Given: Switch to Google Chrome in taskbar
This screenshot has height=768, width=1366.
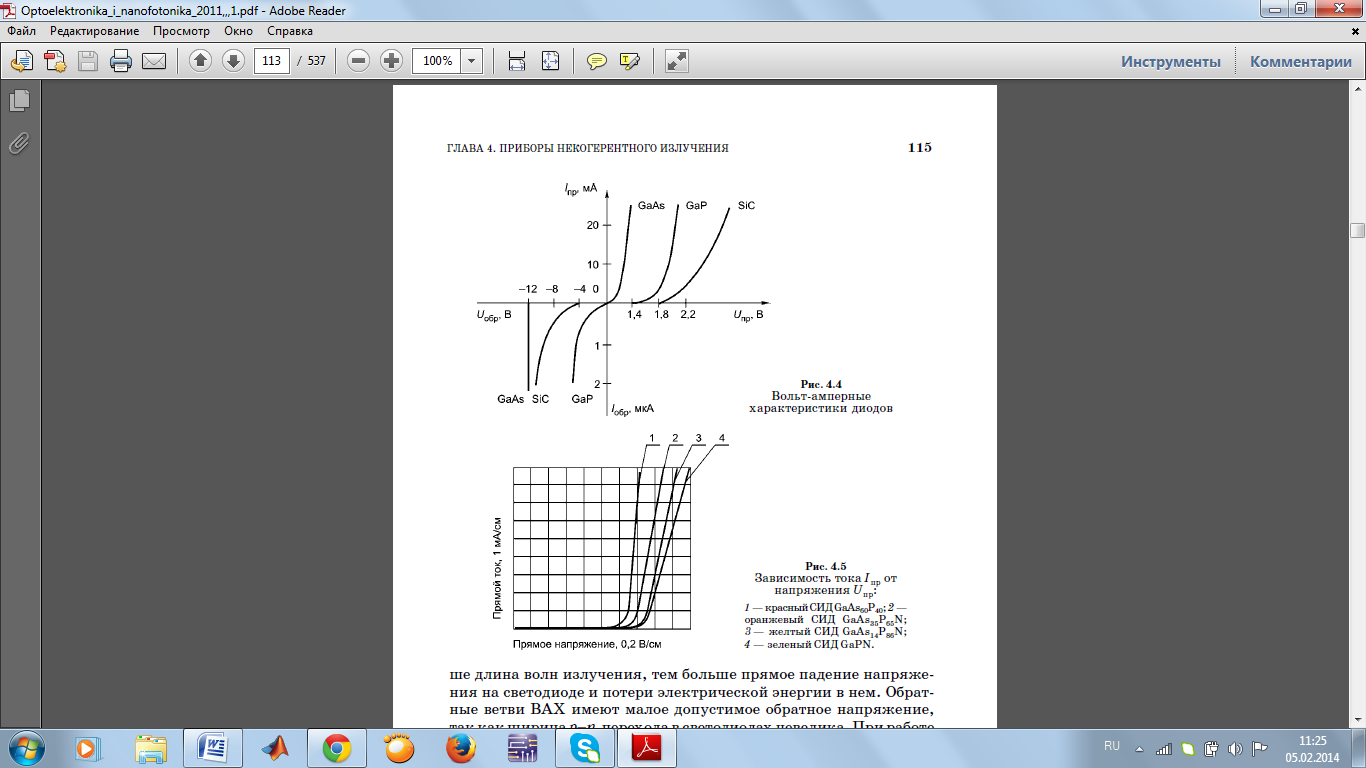Looking at the screenshot, I should [x=337, y=747].
